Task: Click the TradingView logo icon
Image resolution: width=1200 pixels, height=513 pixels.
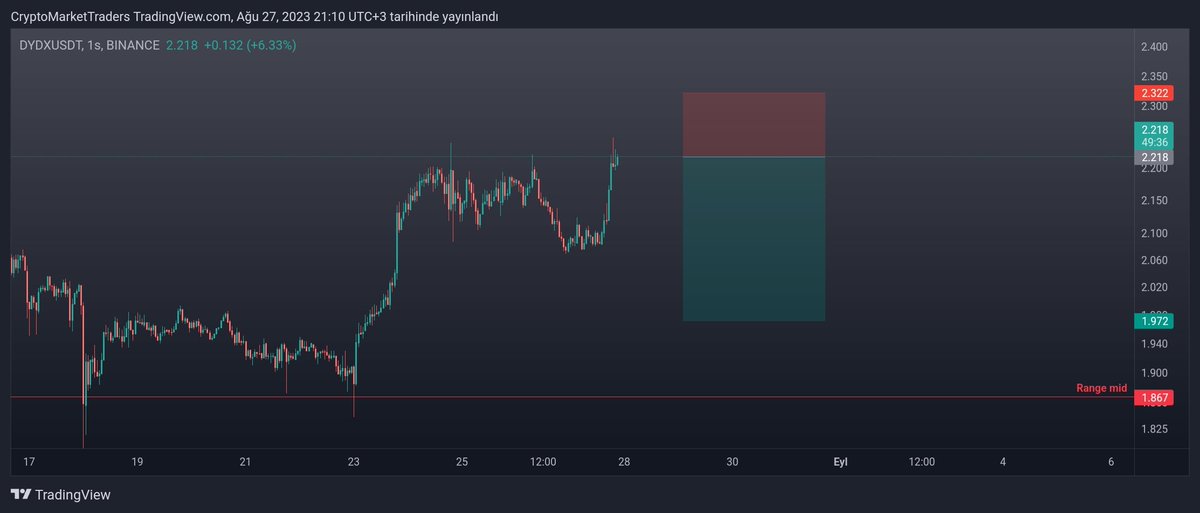Action: click(20, 495)
